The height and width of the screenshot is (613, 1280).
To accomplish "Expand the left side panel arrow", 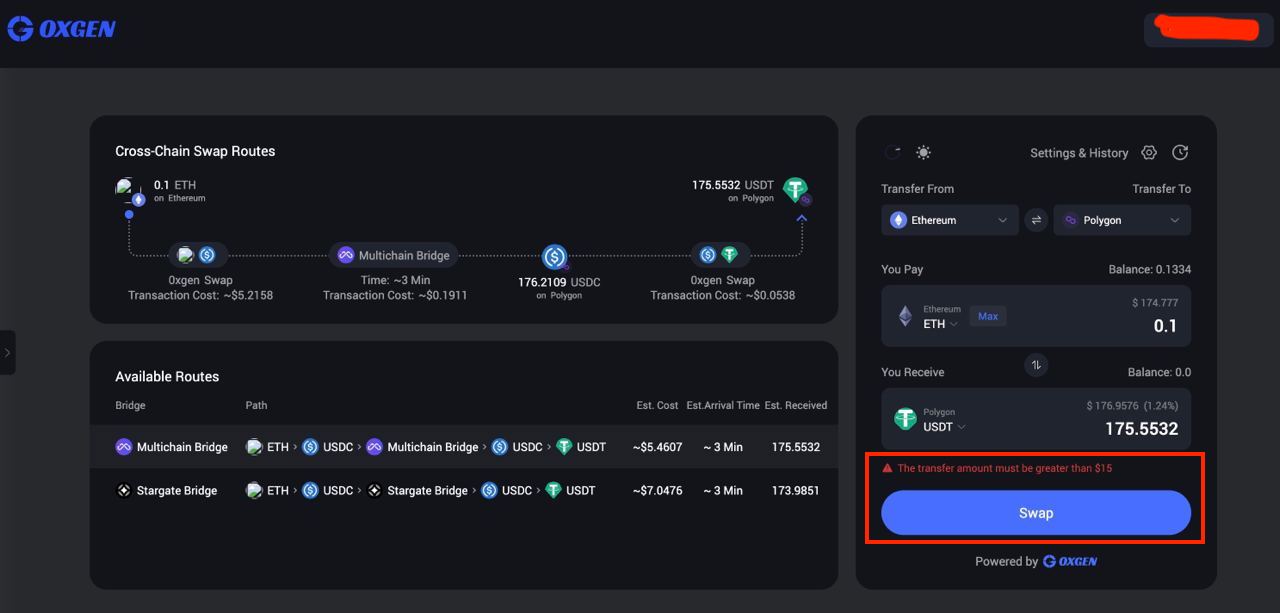I will pos(7,352).
